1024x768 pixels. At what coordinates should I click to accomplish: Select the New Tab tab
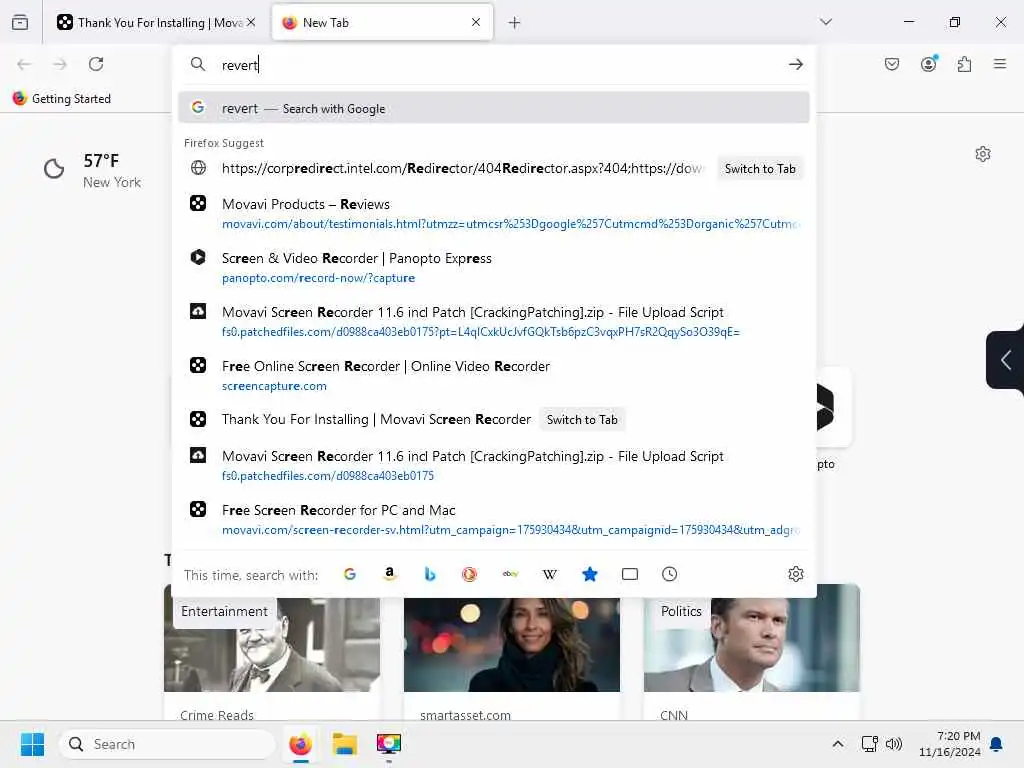382,22
